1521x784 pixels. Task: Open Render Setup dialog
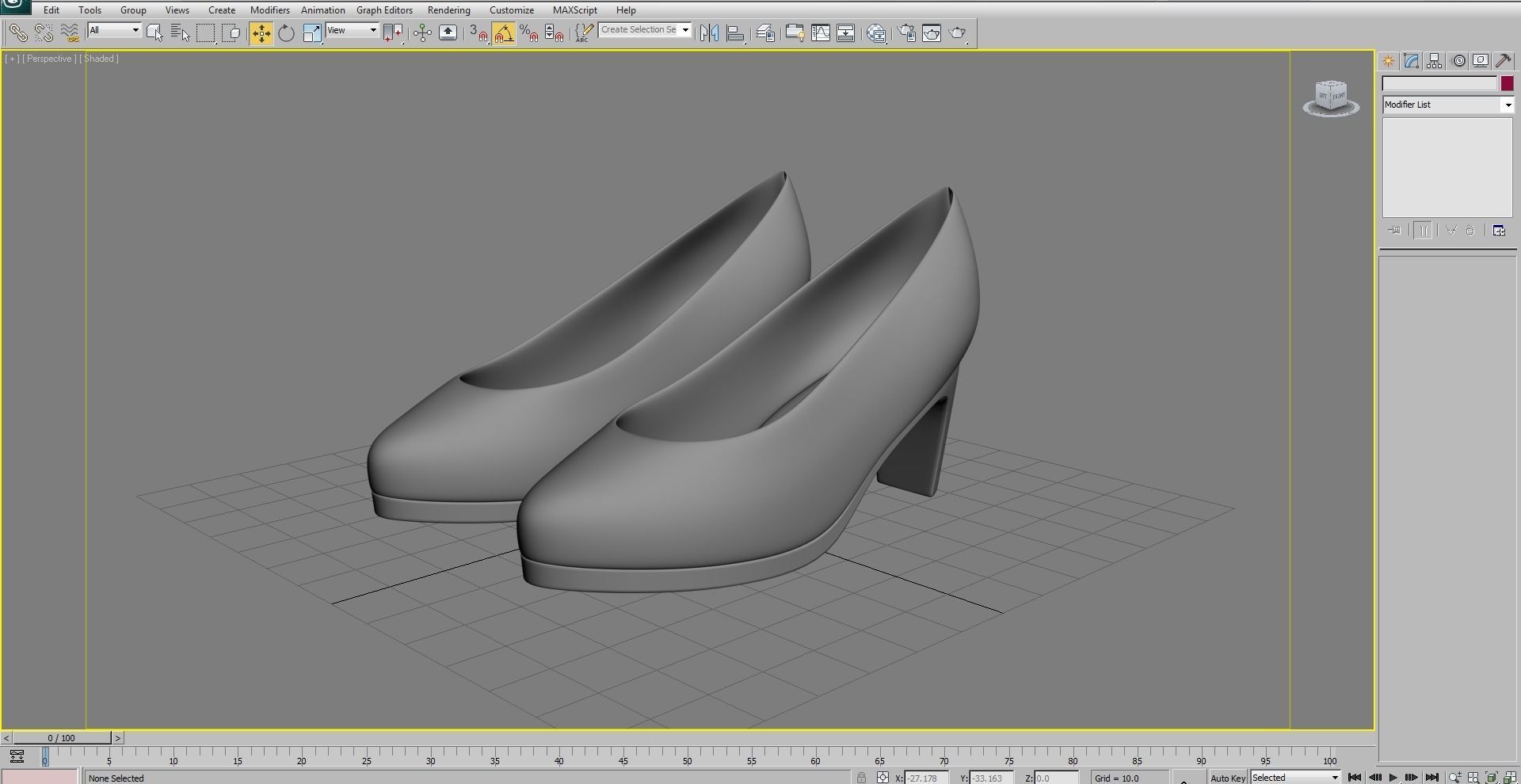pos(906,32)
